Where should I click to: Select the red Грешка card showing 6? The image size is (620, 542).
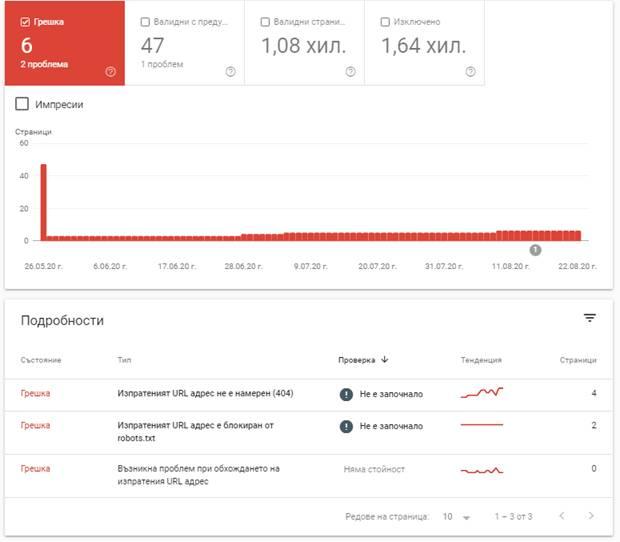[x=65, y=43]
